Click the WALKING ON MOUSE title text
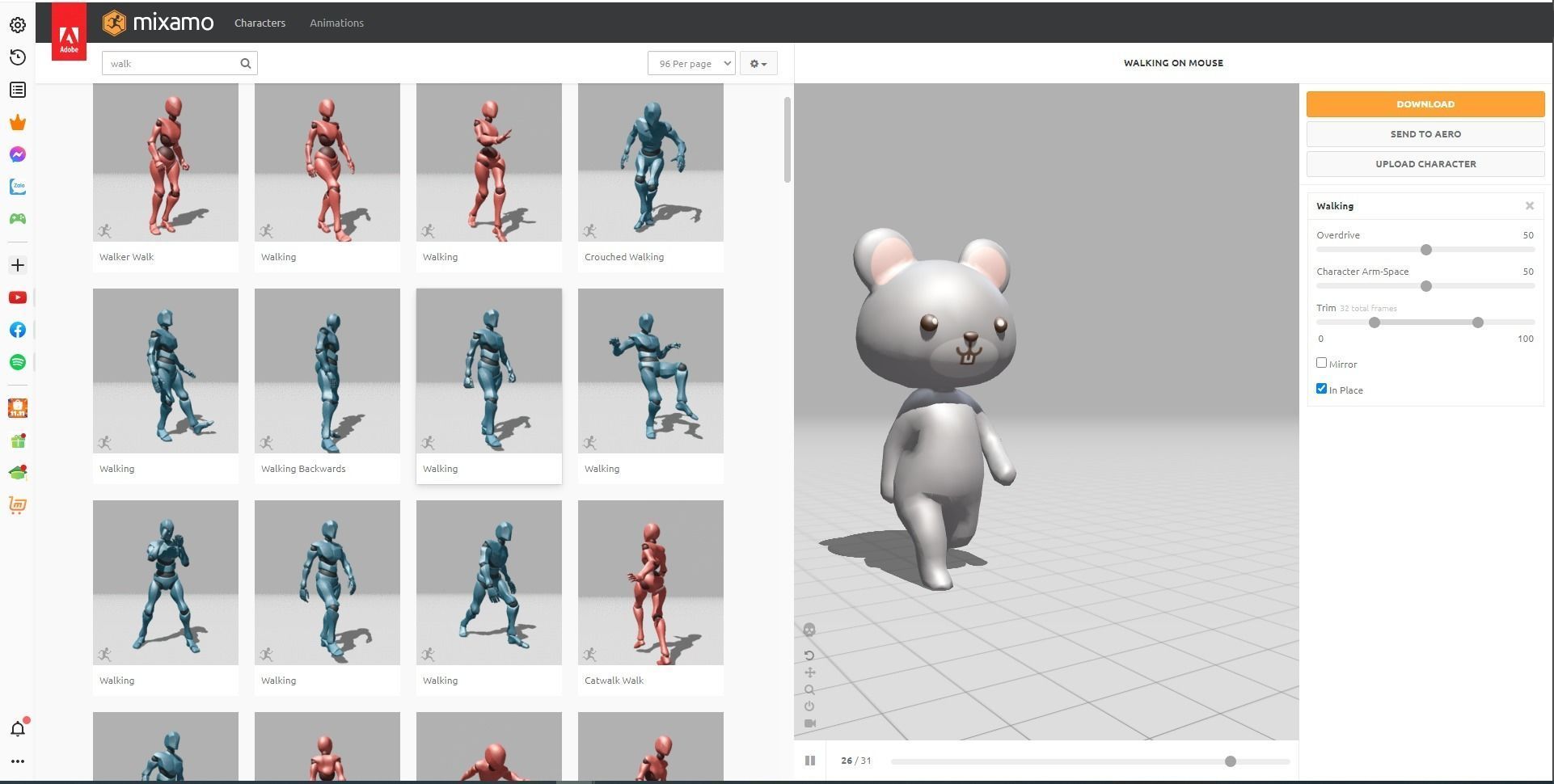The width and height of the screenshot is (1554, 784). pyautogui.click(x=1173, y=63)
